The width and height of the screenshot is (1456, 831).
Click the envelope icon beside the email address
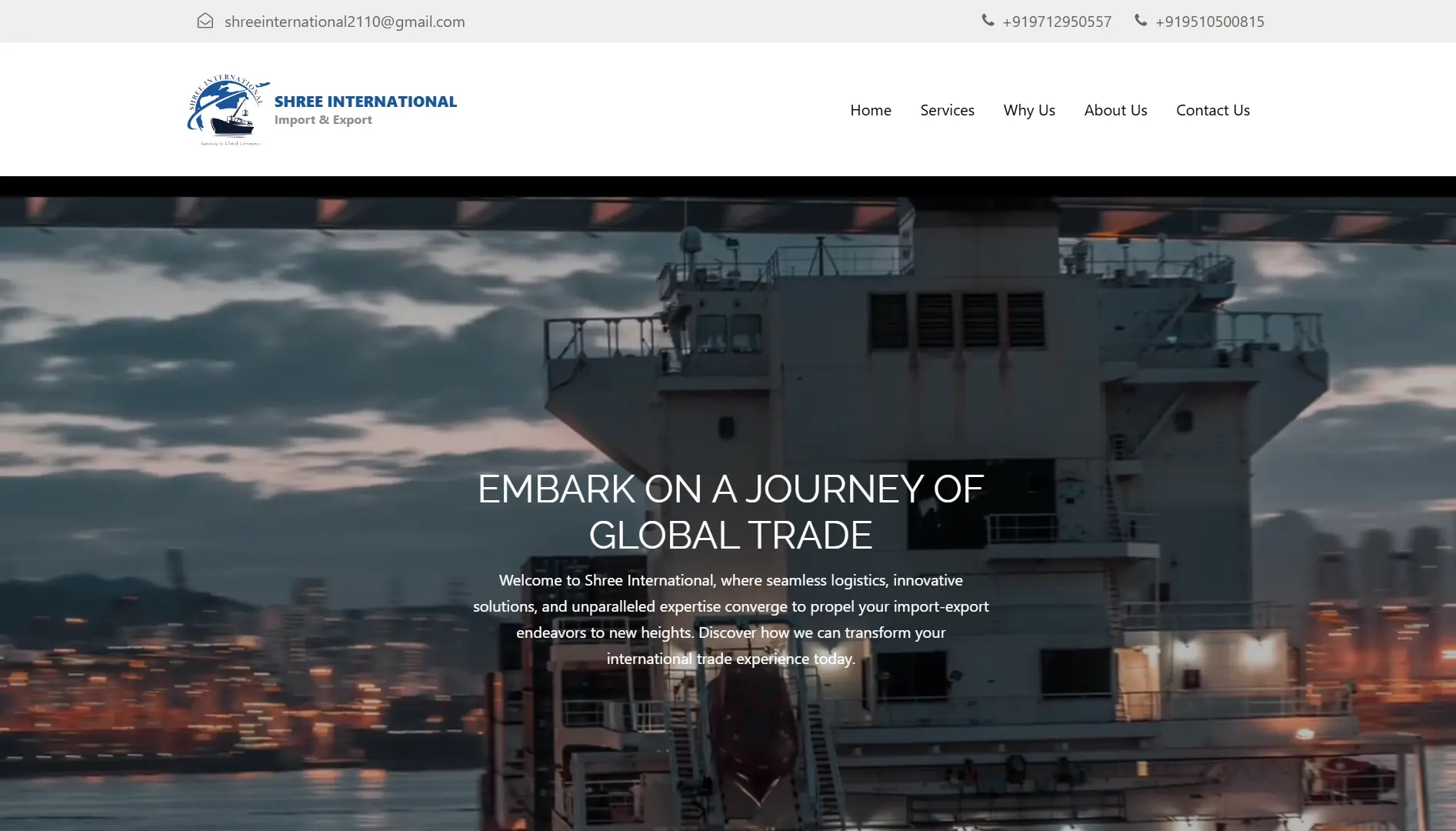(205, 21)
